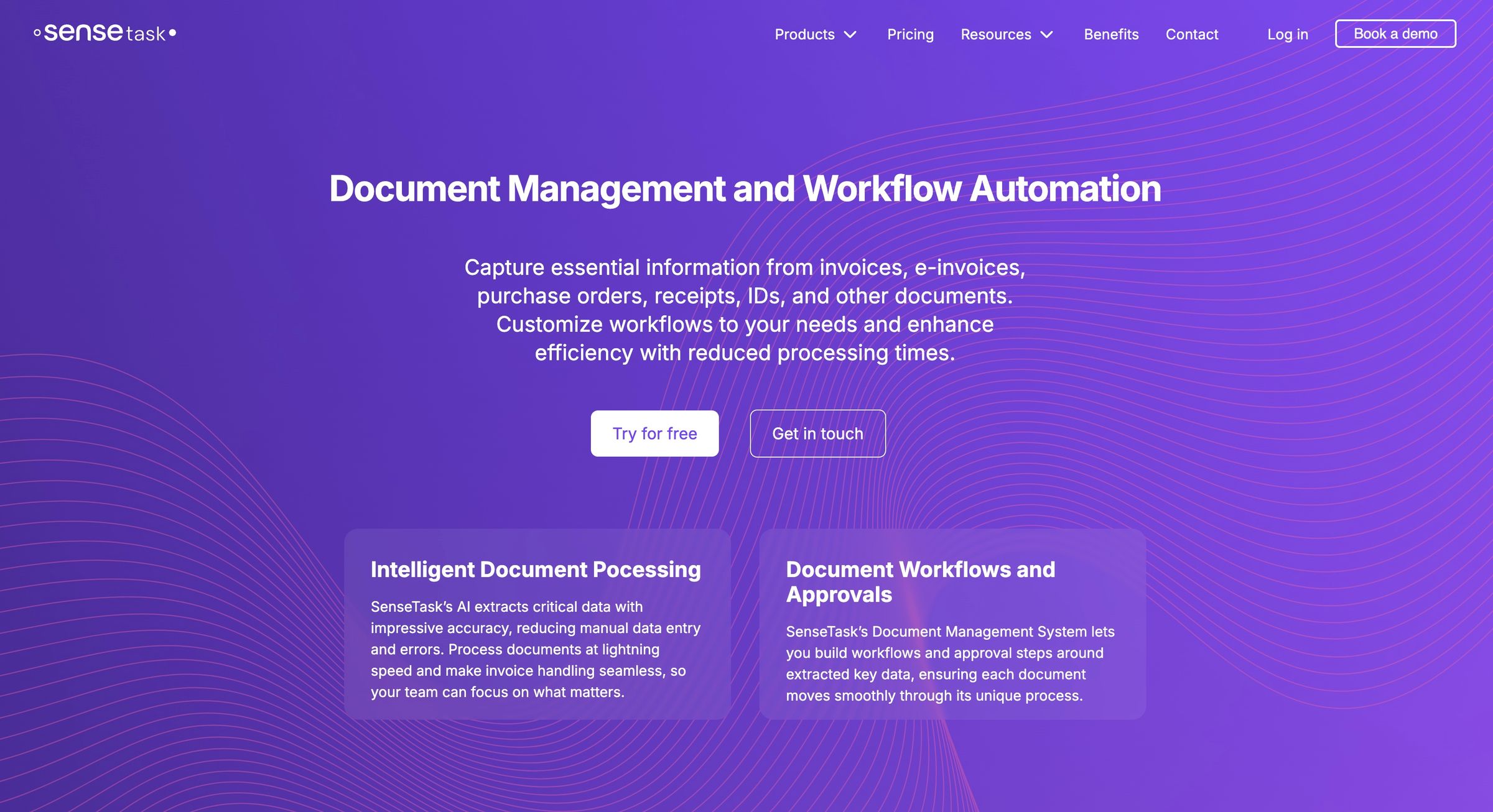Image resolution: width=1493 pixels, height=812 pixels.
Task: Click the 'Intelligent Document Pocessing' heading
Action: coord(536,569)
